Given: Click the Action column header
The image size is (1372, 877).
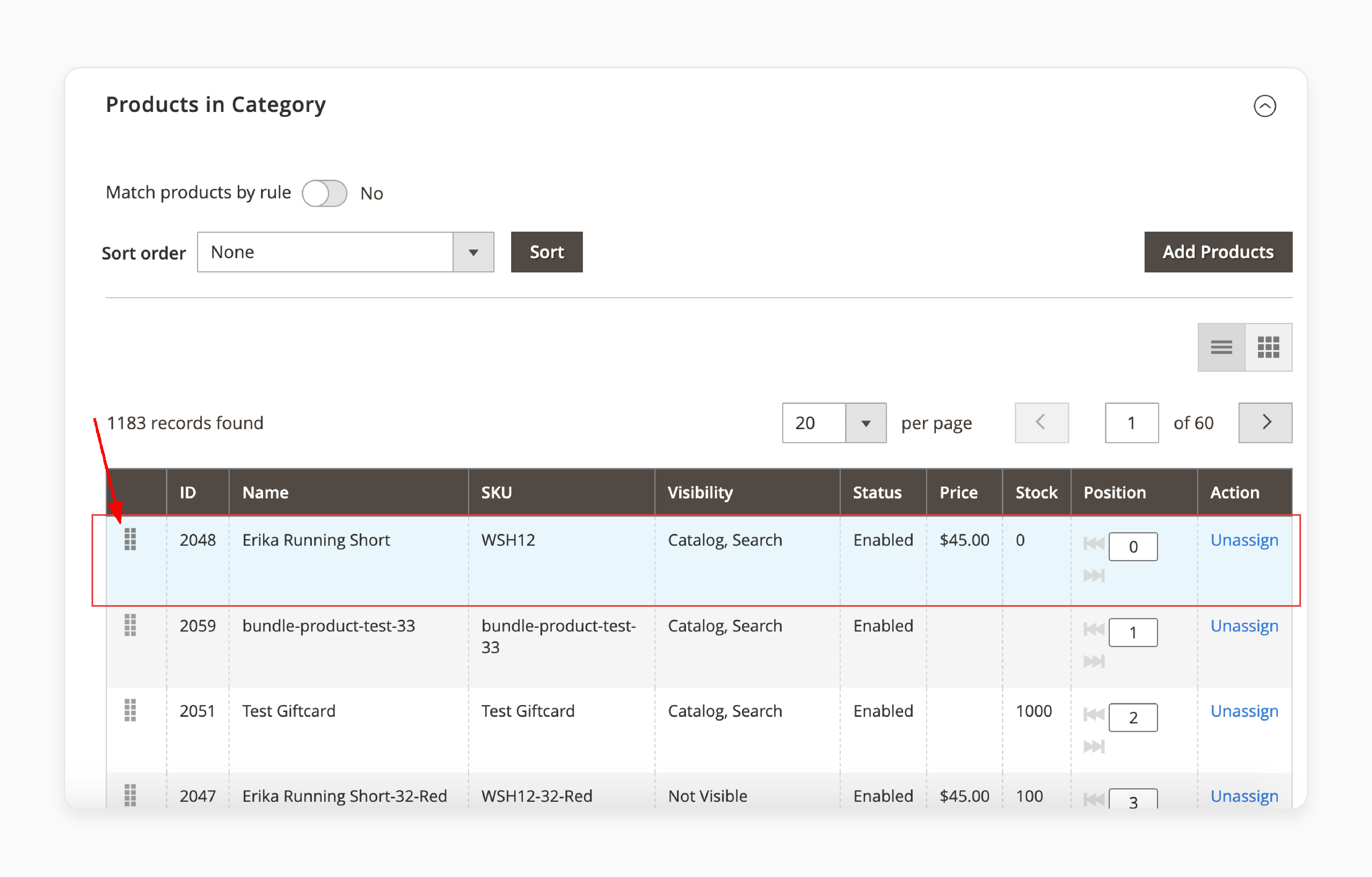Looking at the screenshot, I should (x=1245, y=492).
